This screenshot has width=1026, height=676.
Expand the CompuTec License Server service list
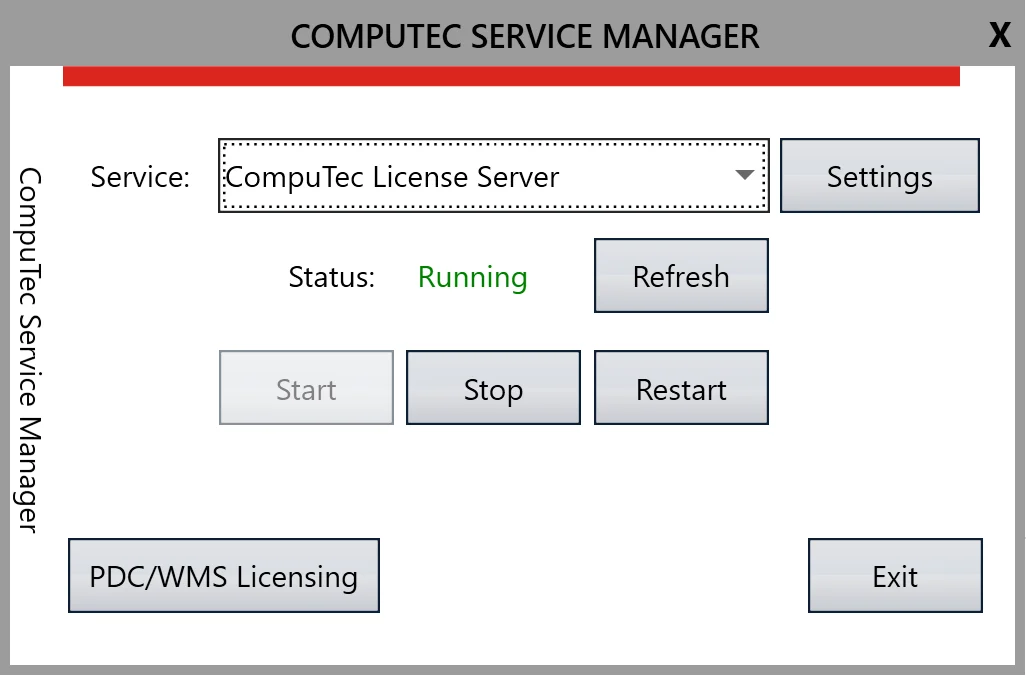tap(744, 175)
